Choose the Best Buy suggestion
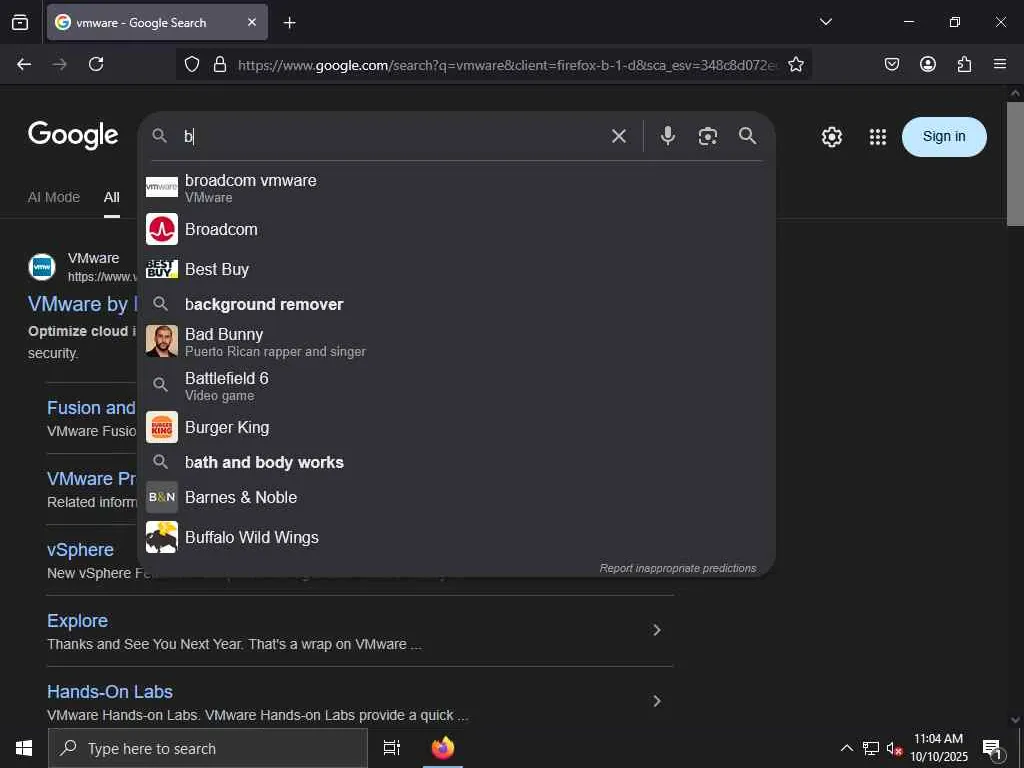This screenshot has height=768, width=1024. 456,269
